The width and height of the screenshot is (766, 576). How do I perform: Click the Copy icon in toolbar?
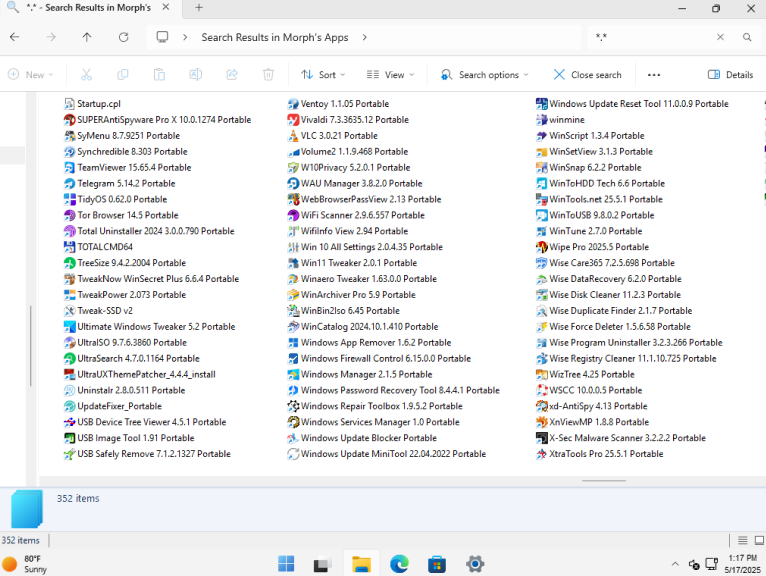[x=123, y=75]
